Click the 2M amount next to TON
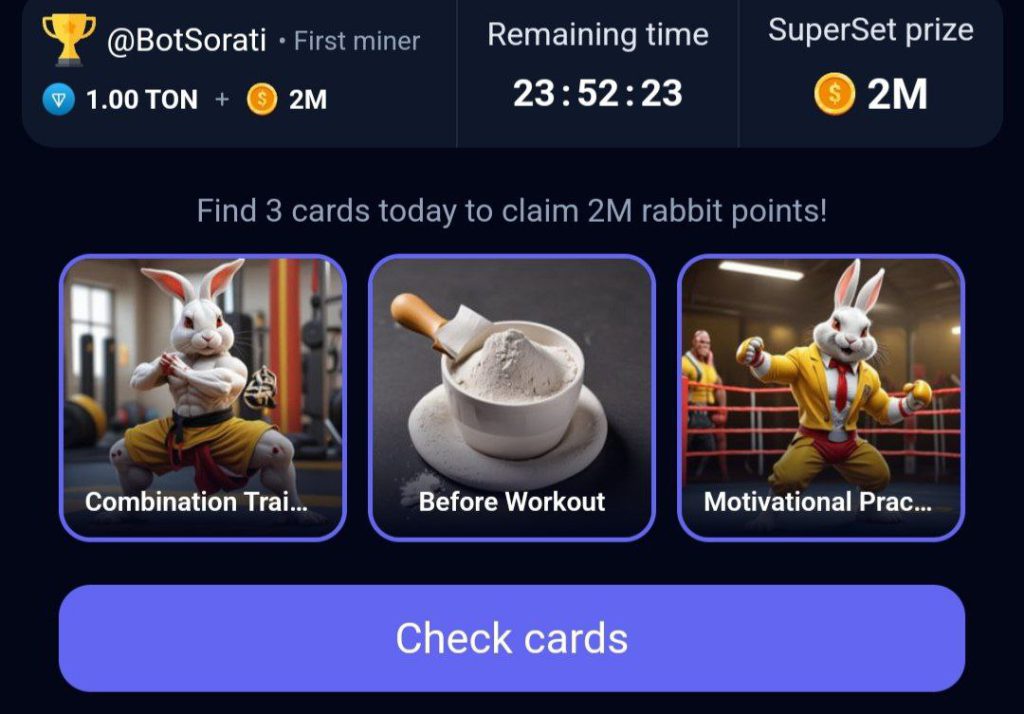Viewport: 1024px width, 714px height. click(x=308, y=100)
